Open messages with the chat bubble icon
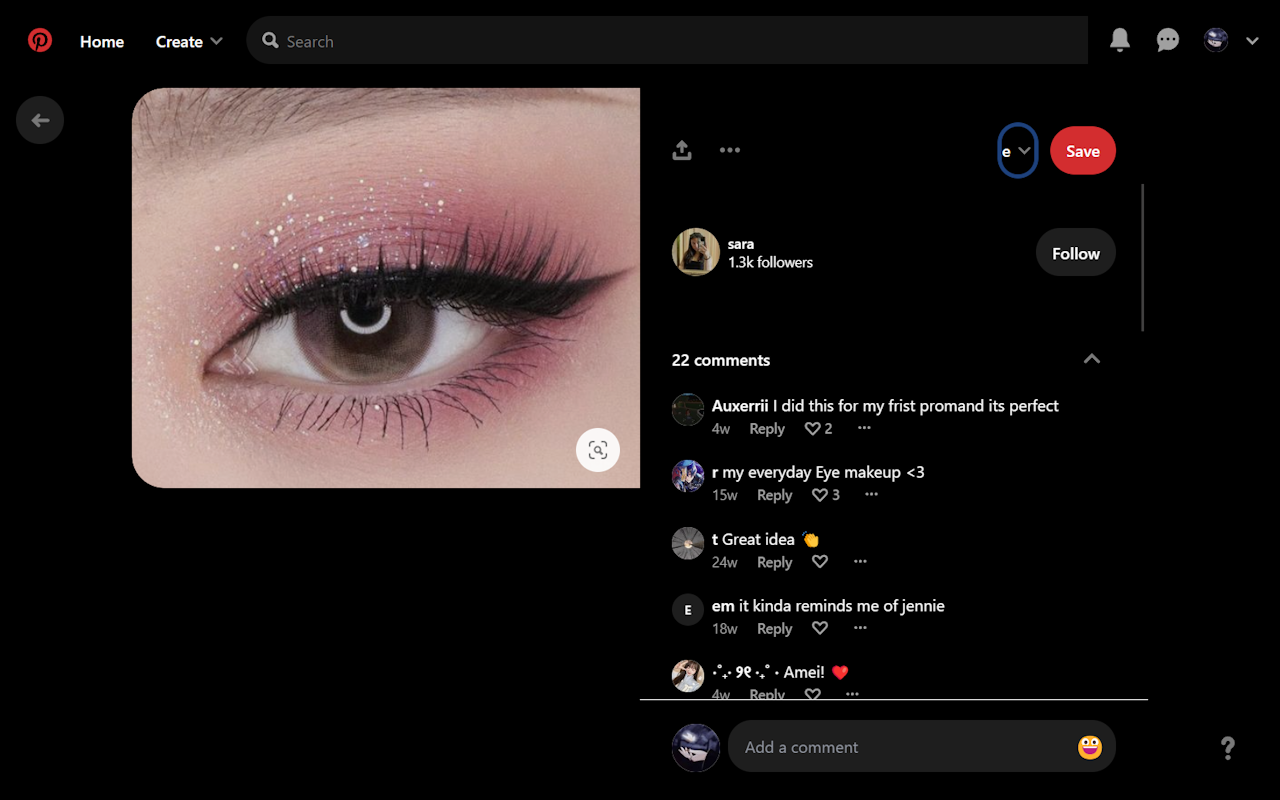1280x800 pixels. point(1167,40)
